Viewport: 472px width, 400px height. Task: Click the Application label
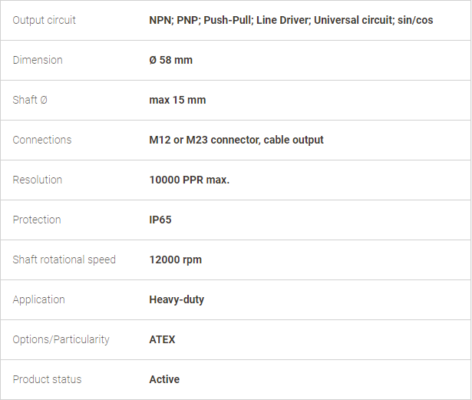click(39, 300)
